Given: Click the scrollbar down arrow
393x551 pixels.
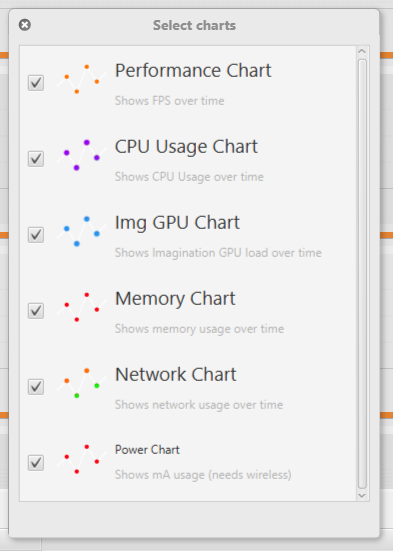Looking at the screenshot, I should [362, 495].
